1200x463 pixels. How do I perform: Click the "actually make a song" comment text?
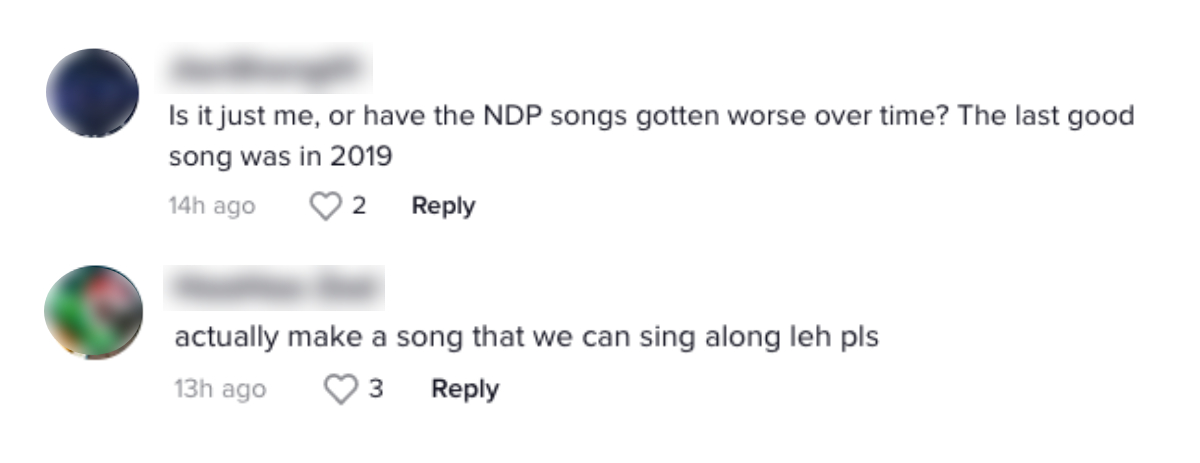tap(526, 337)
